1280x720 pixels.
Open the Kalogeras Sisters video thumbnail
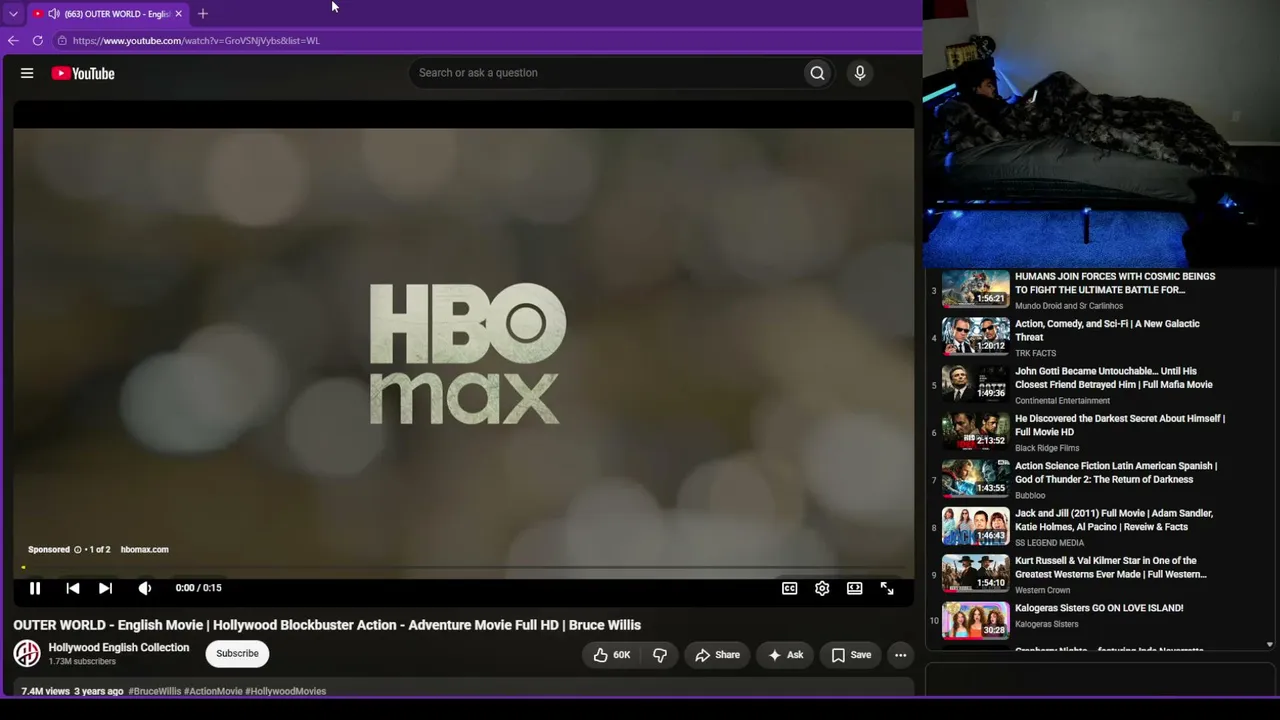pyautogui.click(x=976, y=621)
